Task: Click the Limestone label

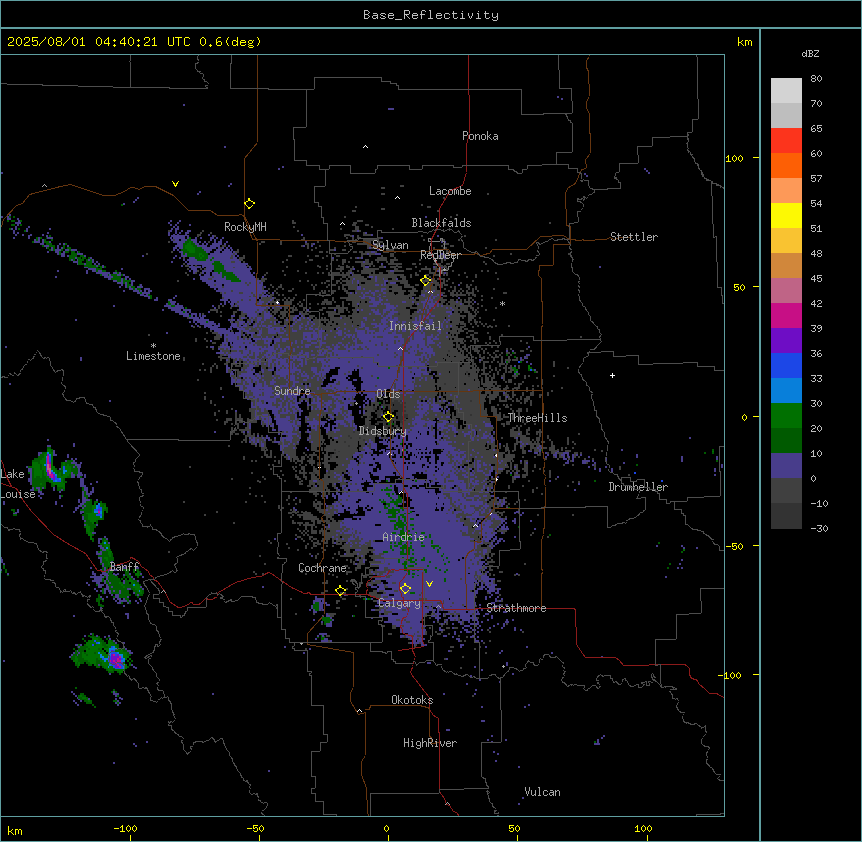Action: (x=153, y=356)
